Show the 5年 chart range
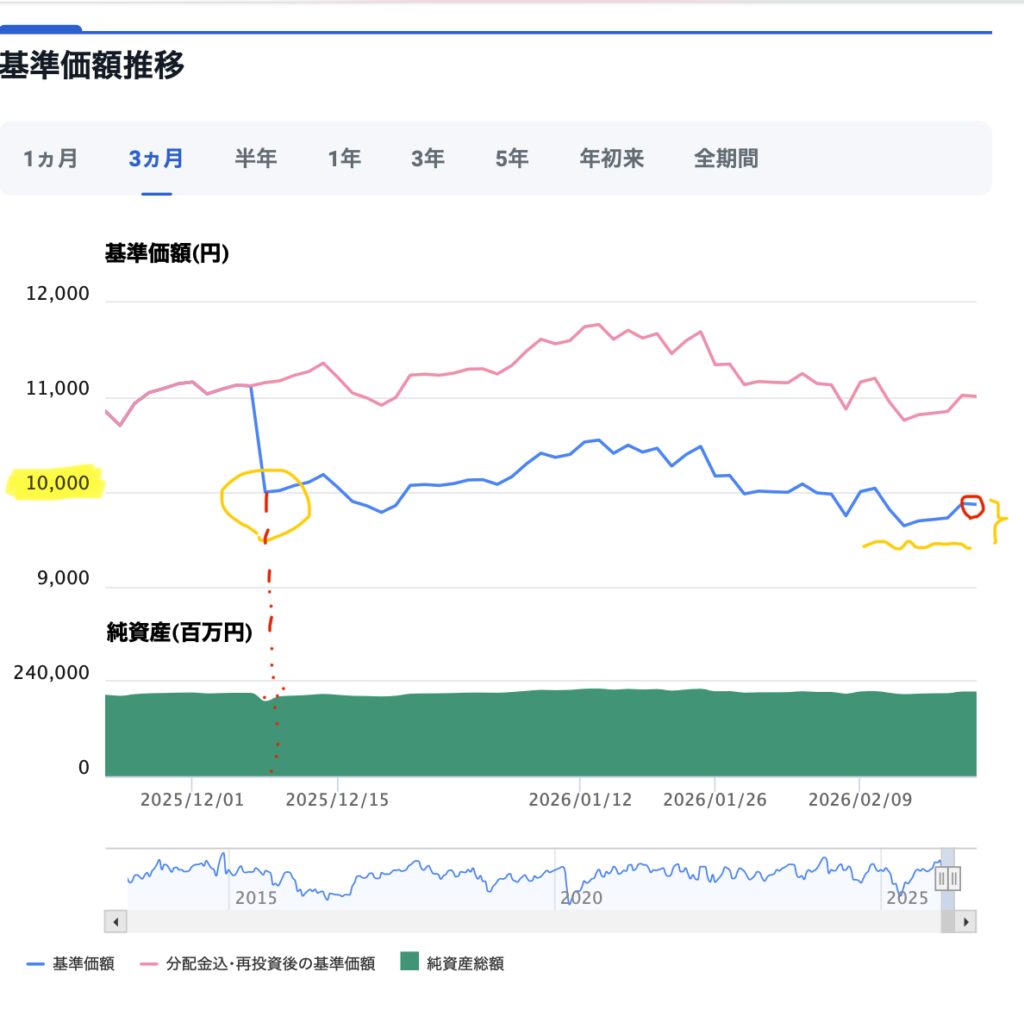 (x=511, y=158)
